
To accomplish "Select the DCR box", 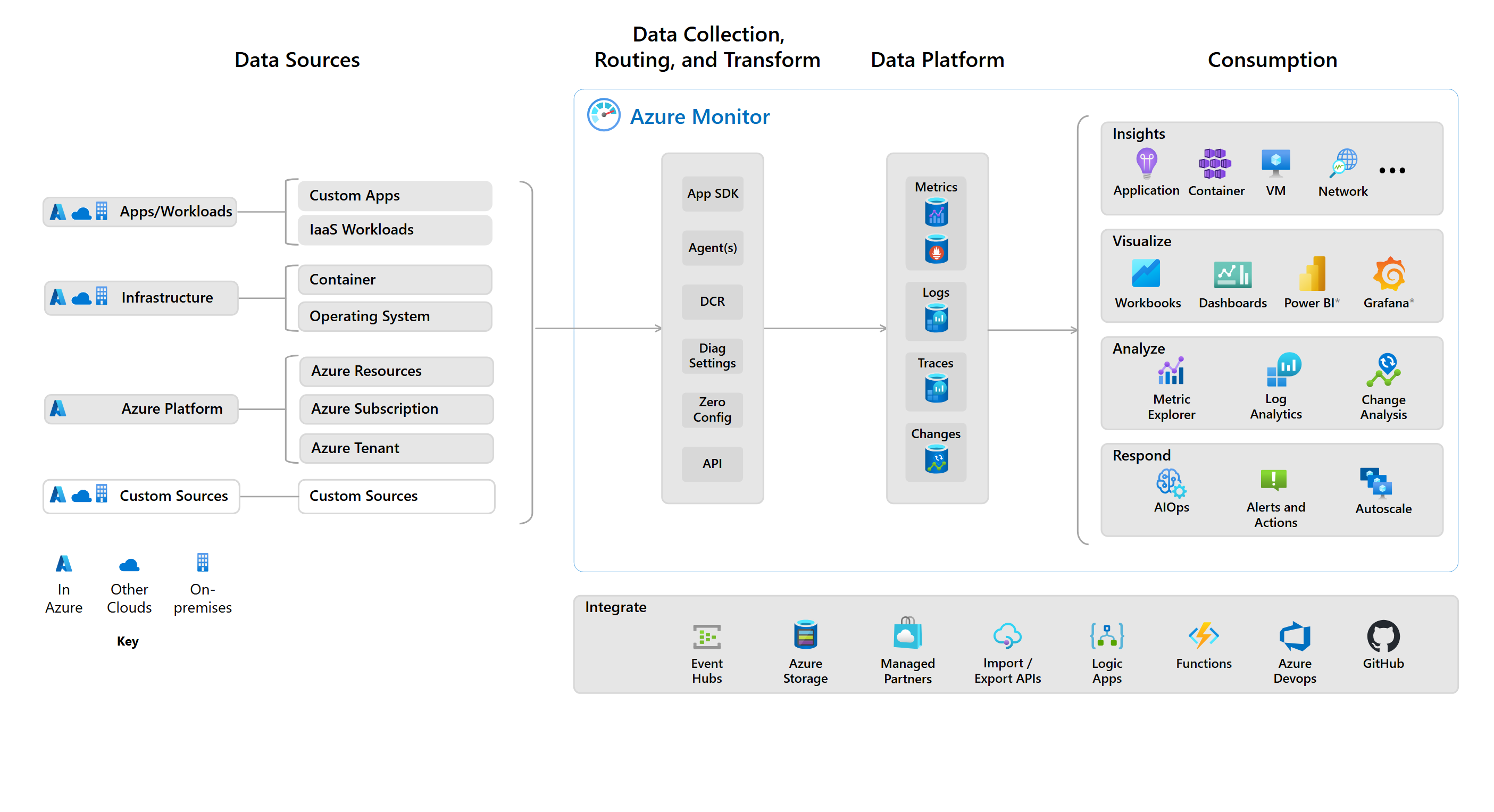I will pos(712,302).
